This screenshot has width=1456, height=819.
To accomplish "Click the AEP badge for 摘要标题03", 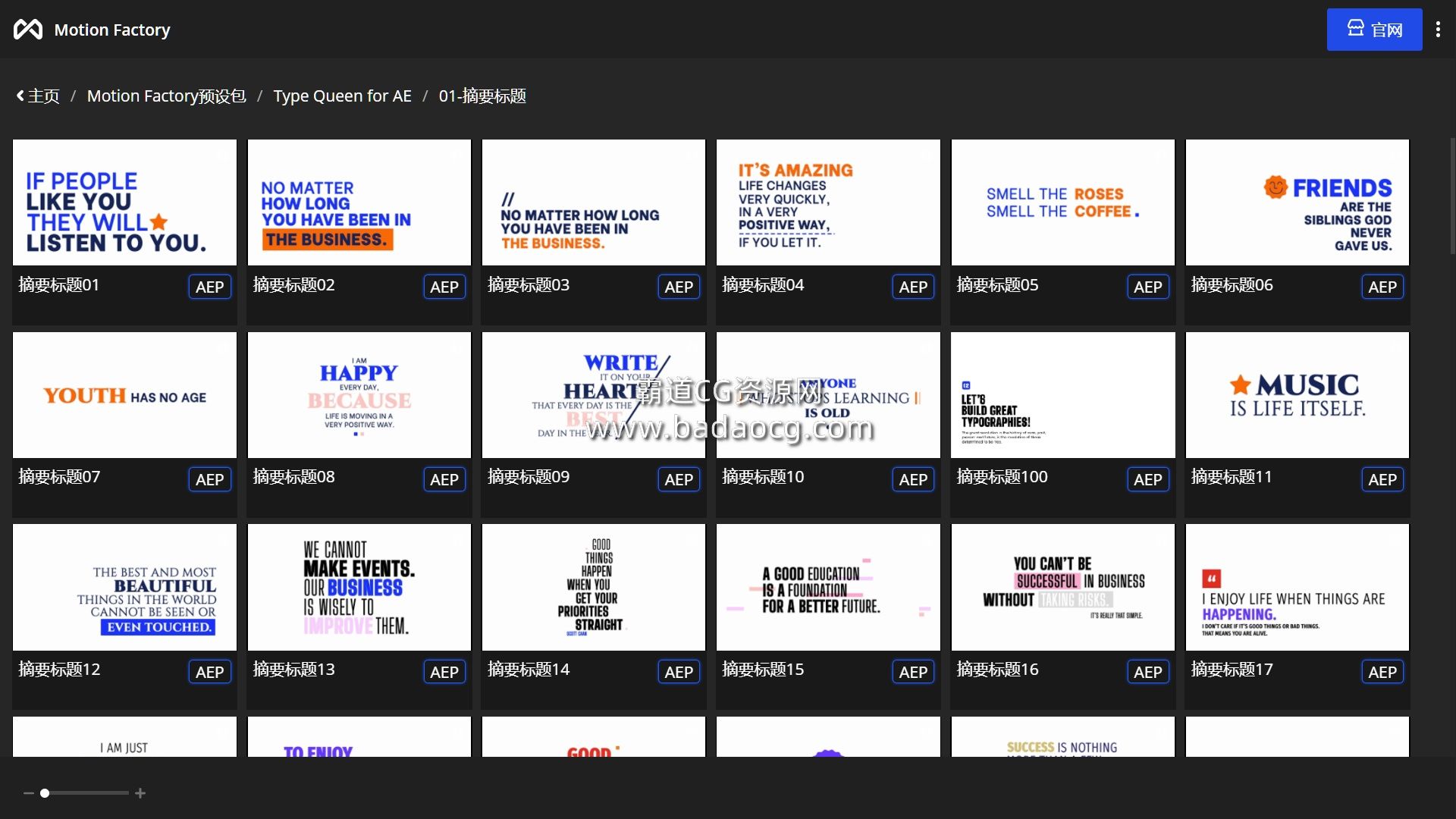I will pyautogui.click(x=679, y=287).
